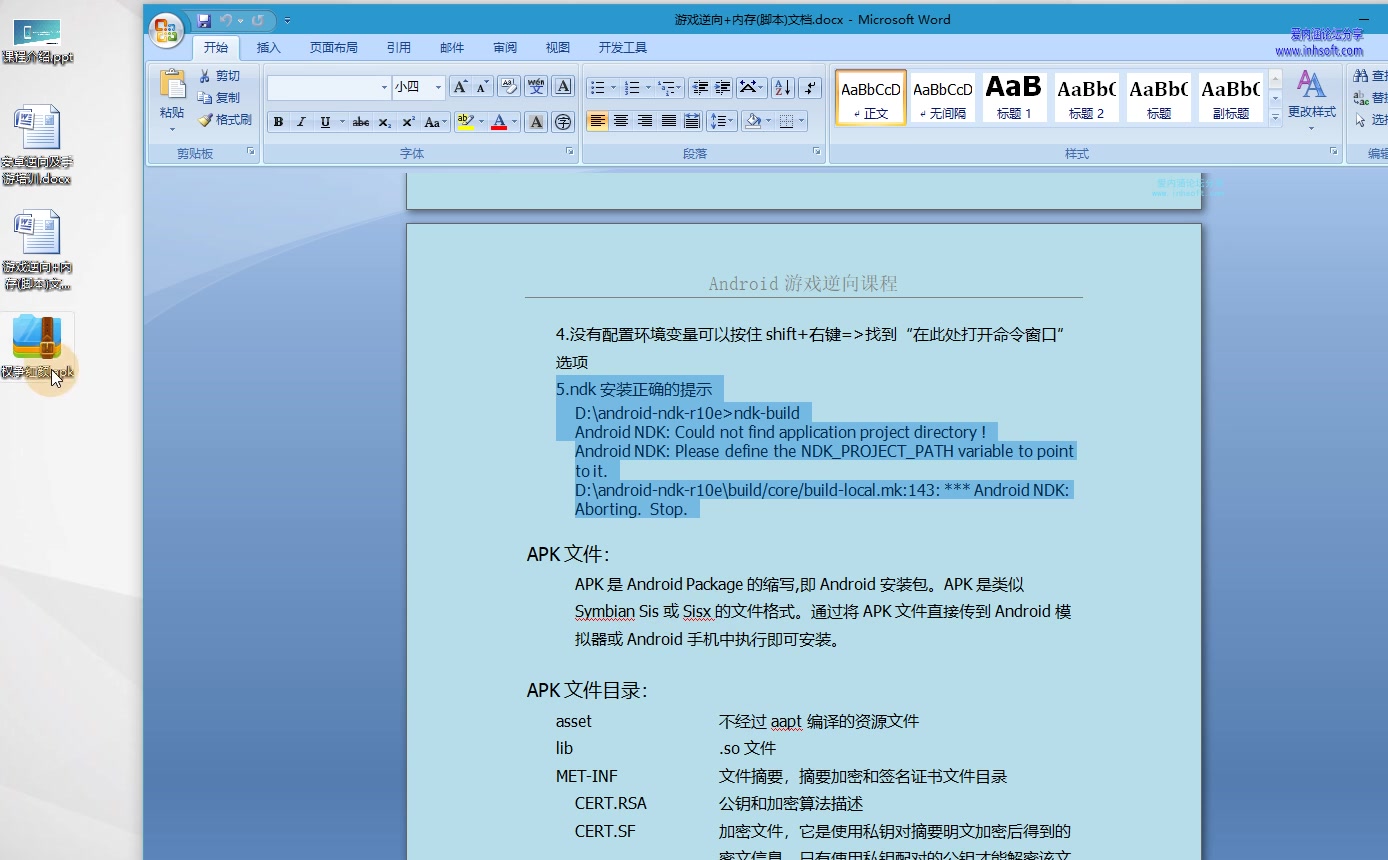Expand the Styles gallery More button

click(x=1275, y=117)
